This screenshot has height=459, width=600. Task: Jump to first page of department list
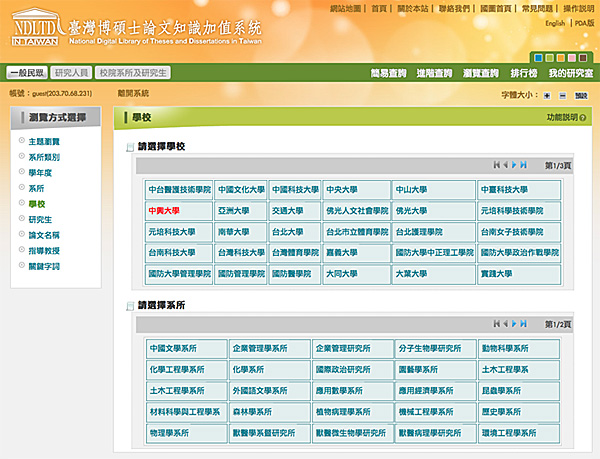(x=496, y=324)
